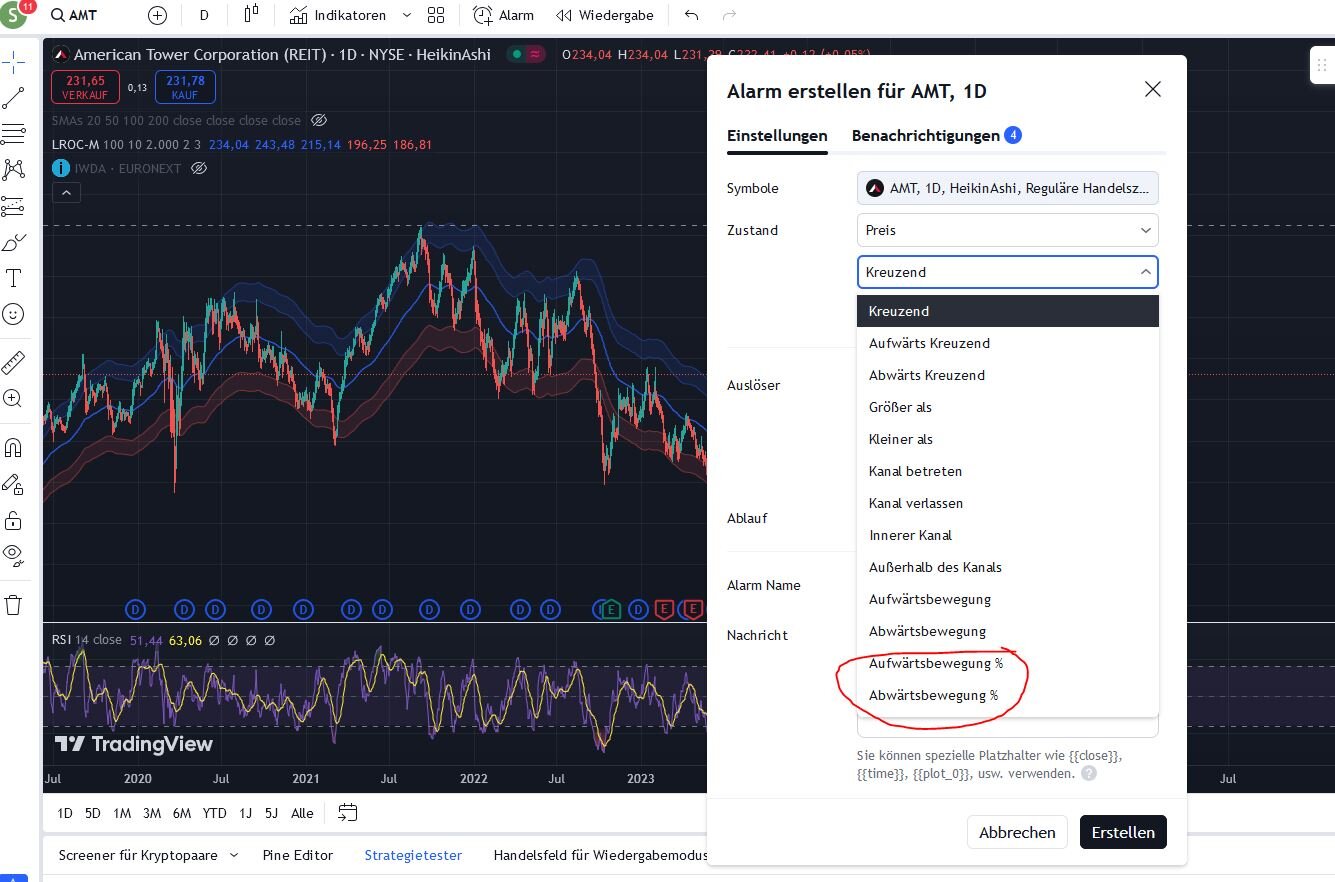The image size is (1335, 882).
Task: Open the Strategietester tab
Action: pos(413,855)
